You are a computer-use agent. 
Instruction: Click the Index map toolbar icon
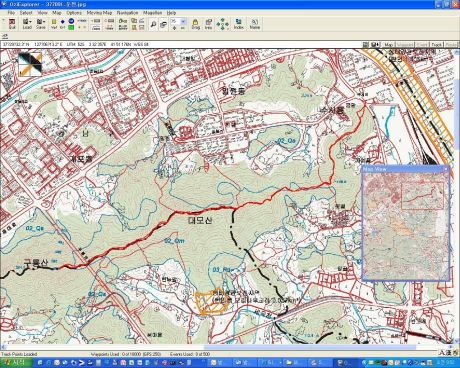coord(238,24)
